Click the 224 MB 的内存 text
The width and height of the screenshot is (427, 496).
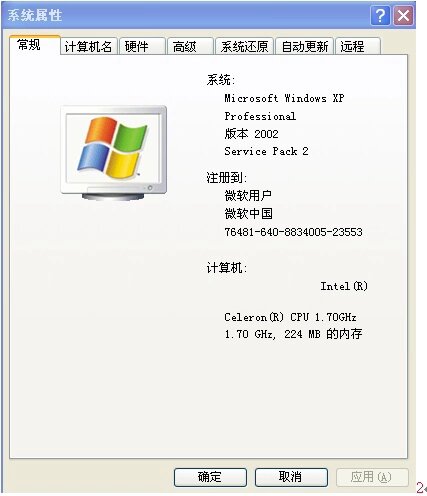(323, 334)
